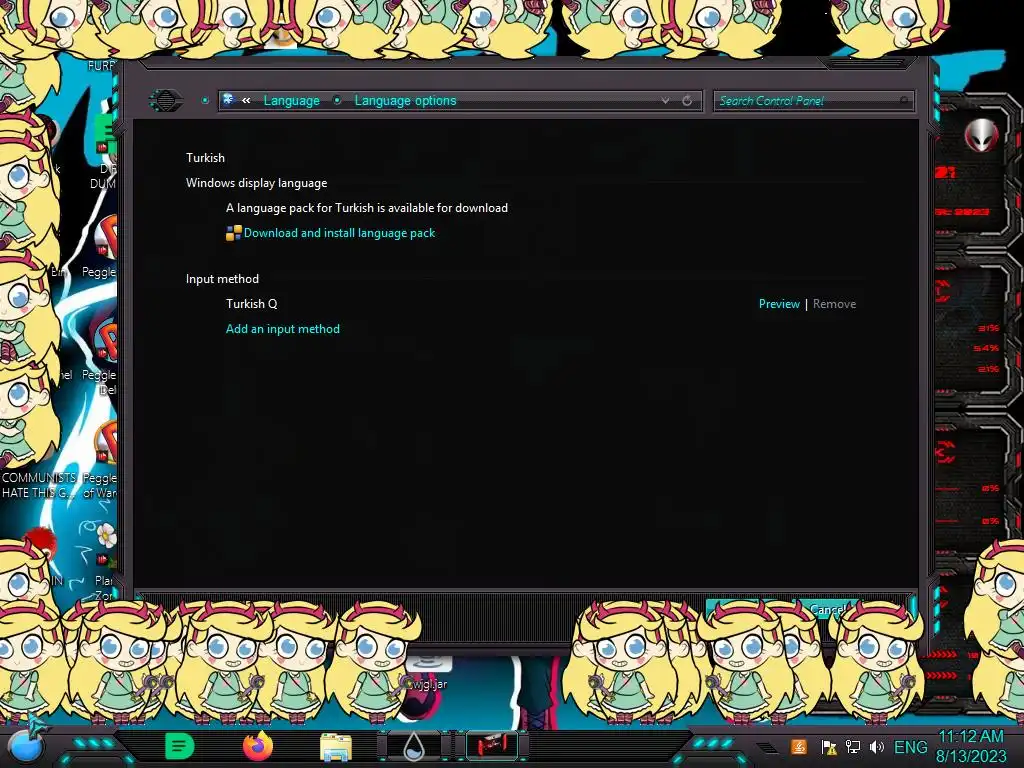
Task: Open the clock showing 11:12 AM
Action: coord(970,746)
